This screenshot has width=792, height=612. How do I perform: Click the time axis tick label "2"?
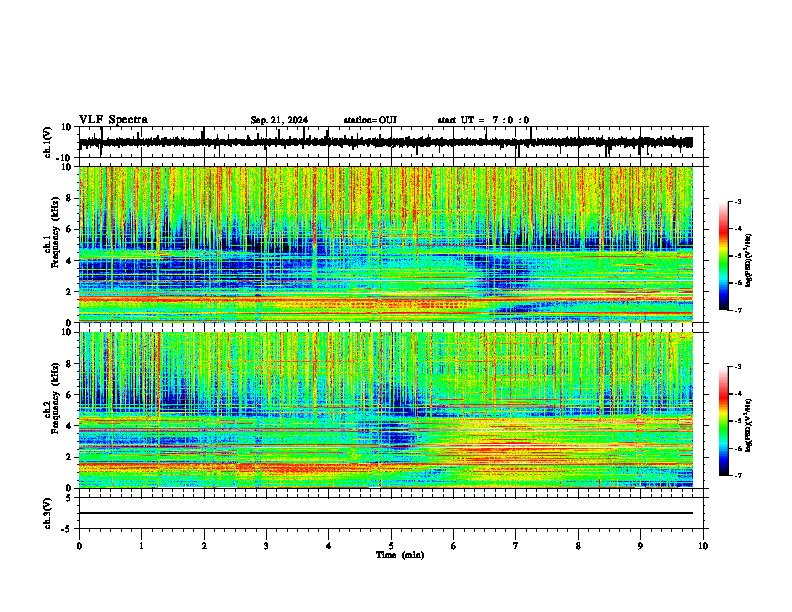point(204,545)
